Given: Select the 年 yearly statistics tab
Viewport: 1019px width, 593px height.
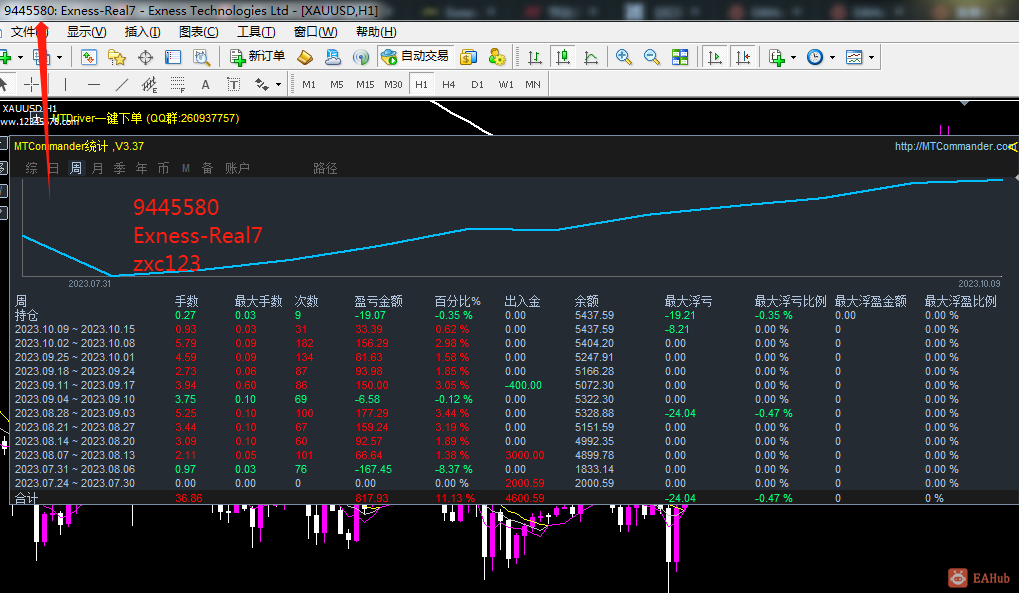Looking at the screenshot, I should pyautogui.click(x=142, y=168).
